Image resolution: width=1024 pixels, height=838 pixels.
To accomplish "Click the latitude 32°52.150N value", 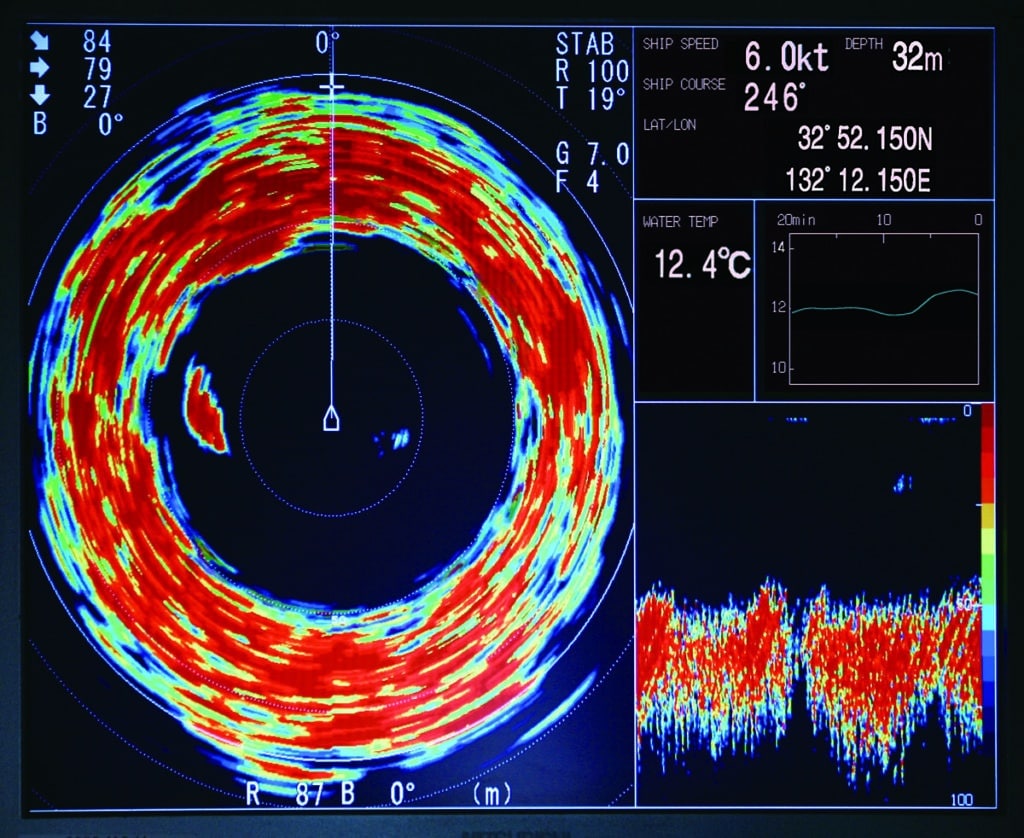I will 863,138.
